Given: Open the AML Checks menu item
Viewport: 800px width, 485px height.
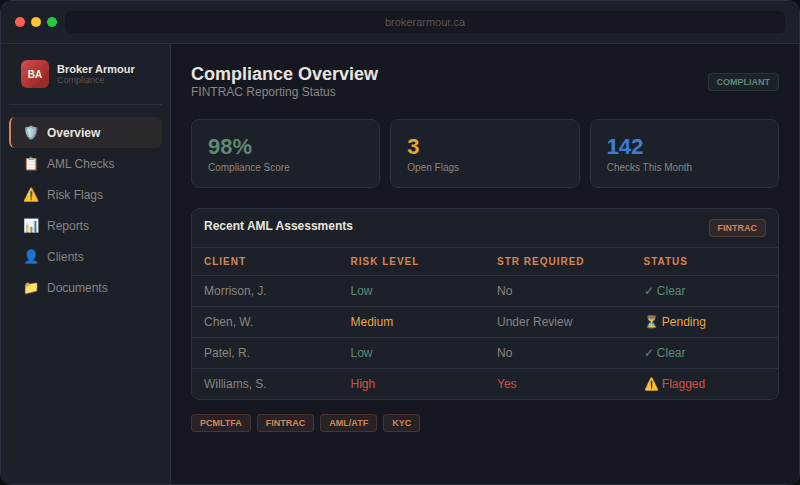Looking at the screenshot, I should [x=85, y=164].
